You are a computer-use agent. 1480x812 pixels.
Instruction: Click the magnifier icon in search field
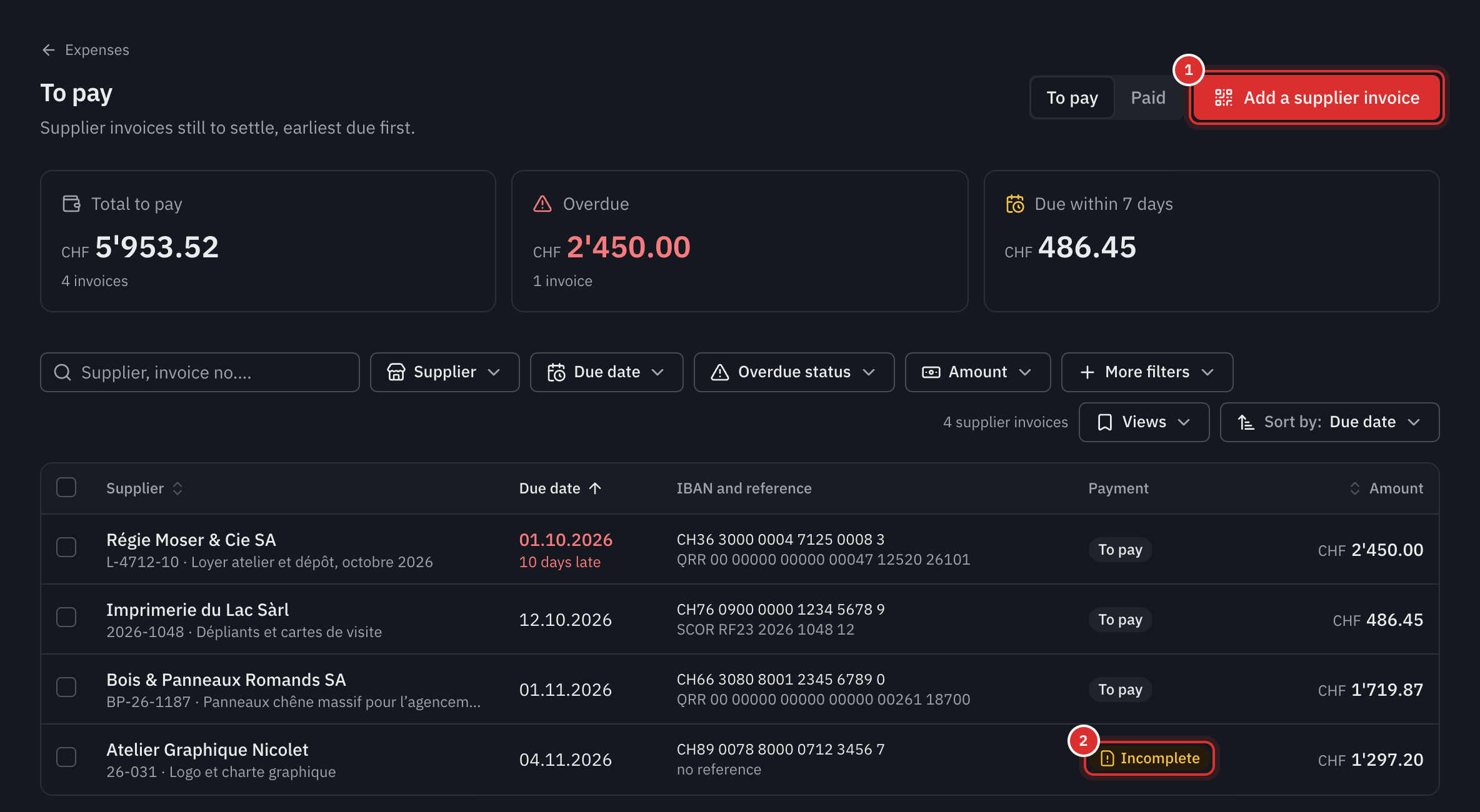pyautogui.click(x=62, y=372)
